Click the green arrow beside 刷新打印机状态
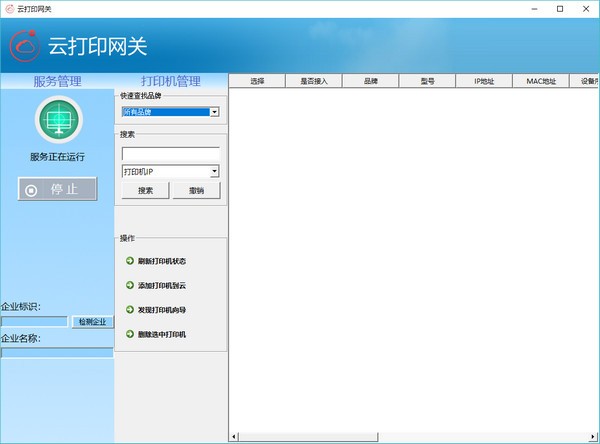 (x=130, y=261)
